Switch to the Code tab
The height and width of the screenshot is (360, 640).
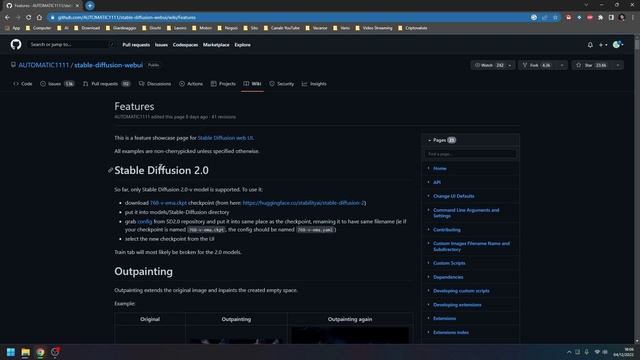pyautogui.click(x=23, y=84)
